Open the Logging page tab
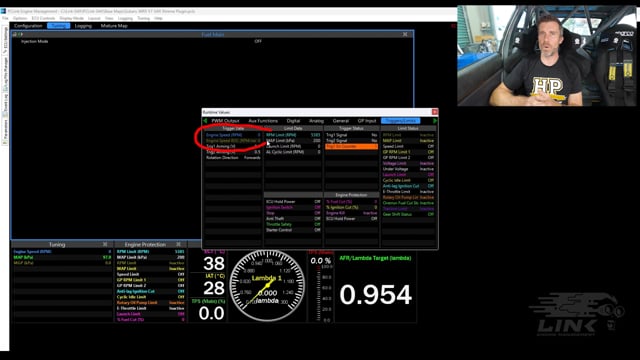Image resolution: width=640 pixels, height=360 pixels. click(83, 26)
